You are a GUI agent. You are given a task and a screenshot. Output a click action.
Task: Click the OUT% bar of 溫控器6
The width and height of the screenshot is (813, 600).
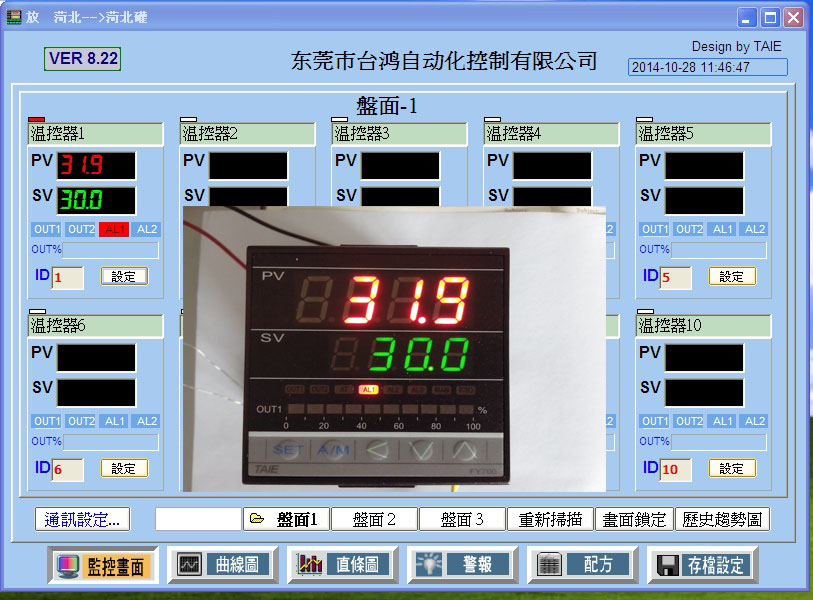click(110, 442)
